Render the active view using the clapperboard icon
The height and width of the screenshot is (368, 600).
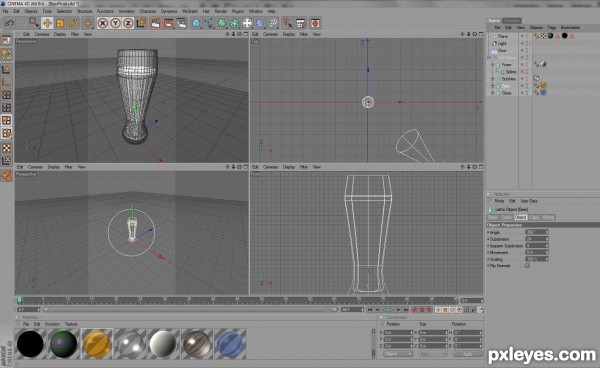[x=156, y=23]
